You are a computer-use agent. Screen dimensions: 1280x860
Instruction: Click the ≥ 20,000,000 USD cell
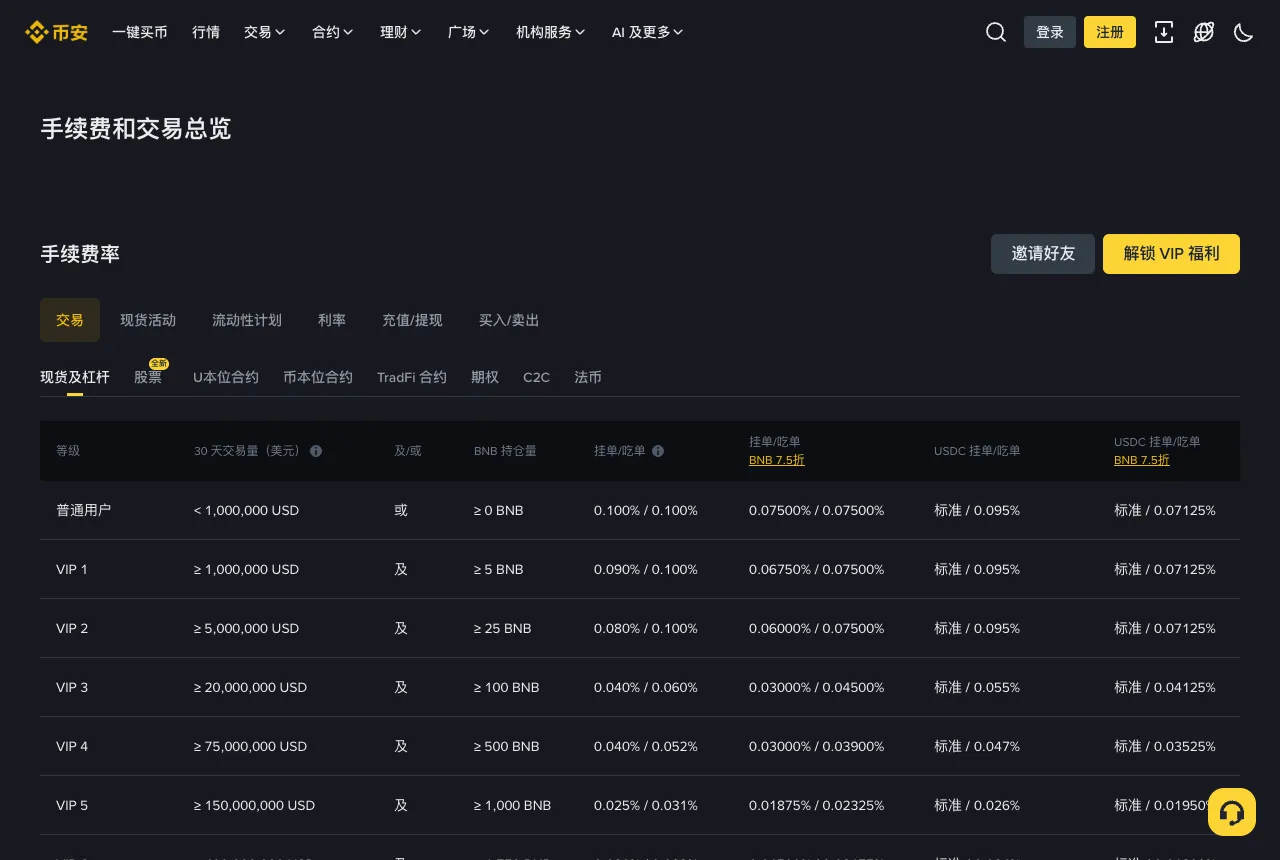tap(251, 687)
